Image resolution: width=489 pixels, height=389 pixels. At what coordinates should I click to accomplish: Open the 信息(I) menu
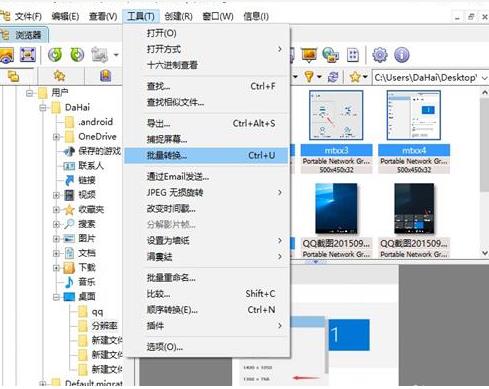click(256, 16)
